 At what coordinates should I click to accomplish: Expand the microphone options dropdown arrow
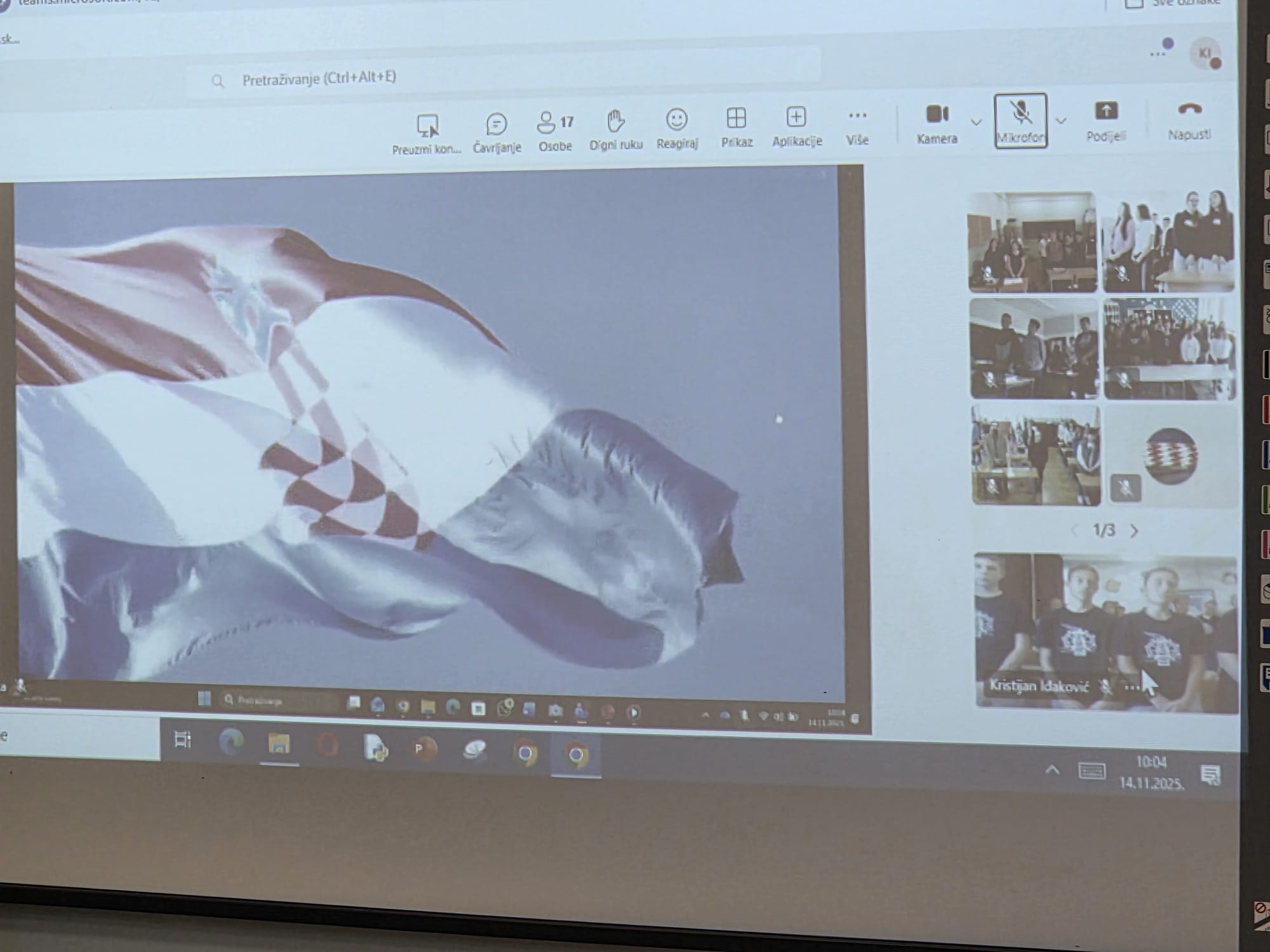coord(1060,121)
